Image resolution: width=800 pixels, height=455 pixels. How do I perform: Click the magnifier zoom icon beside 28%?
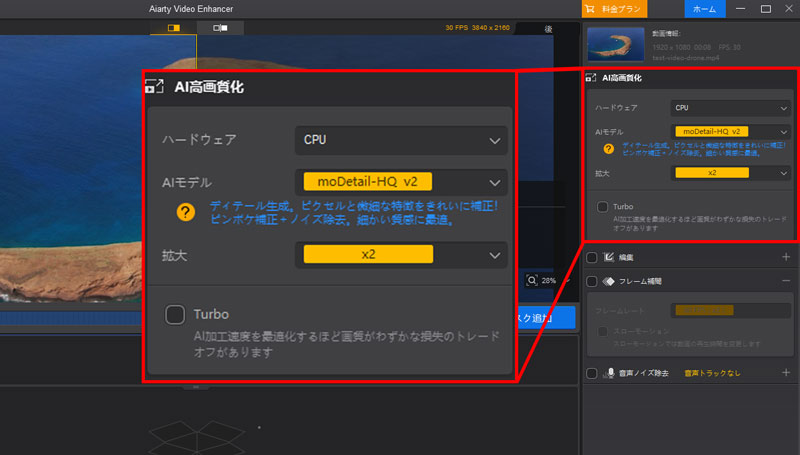coord(532,280)
